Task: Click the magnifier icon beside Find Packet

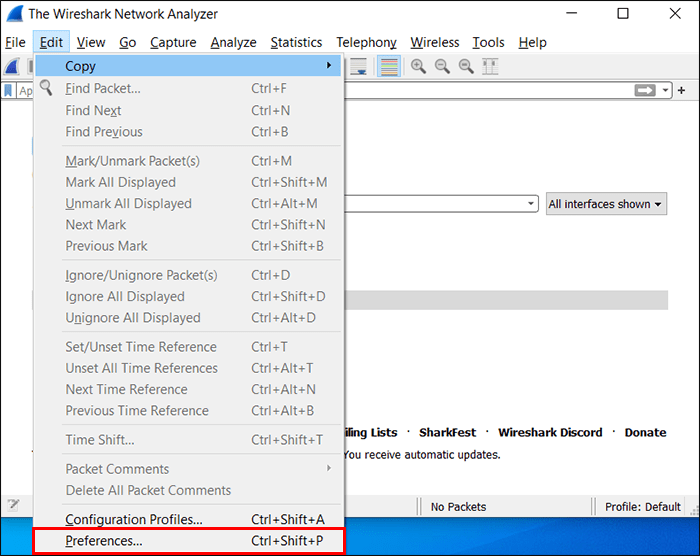Action: (46, 88)
